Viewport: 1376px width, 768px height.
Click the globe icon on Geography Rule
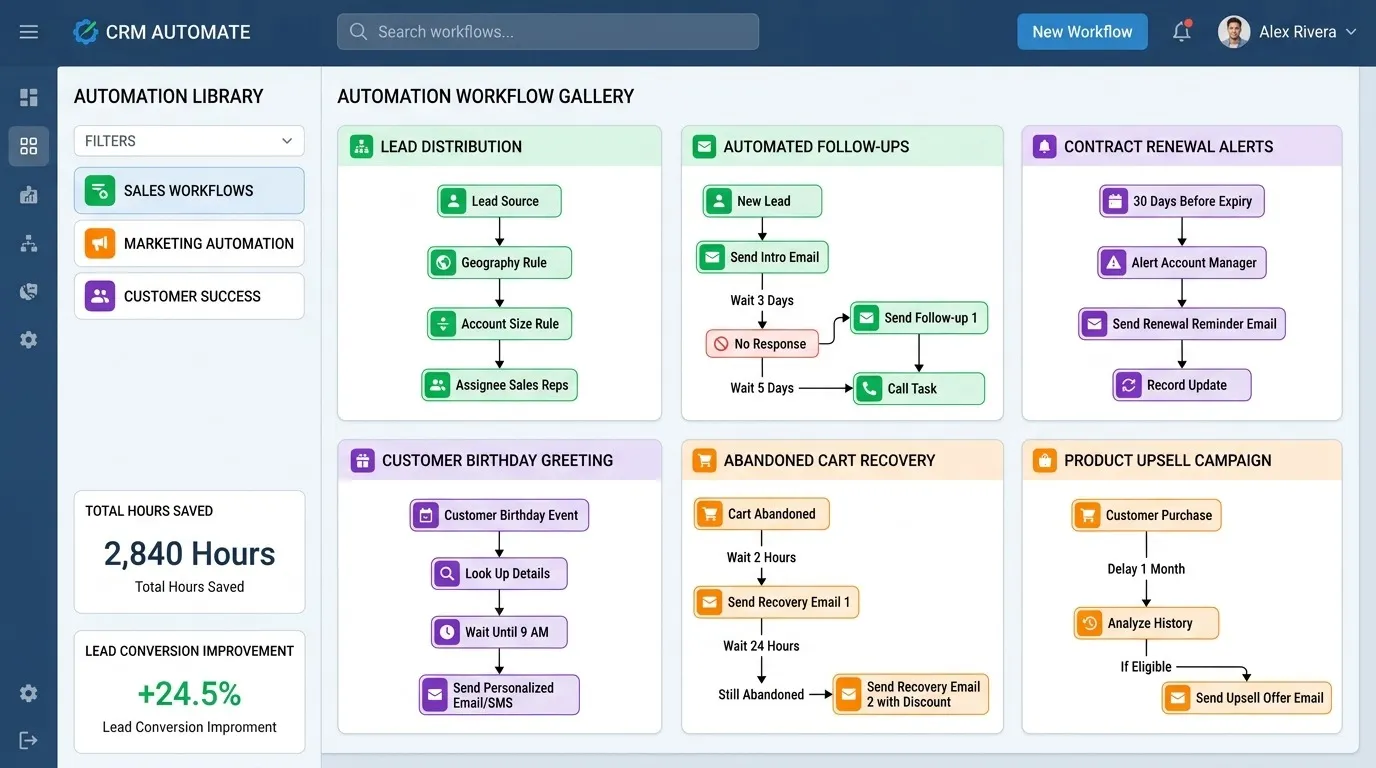coord(443,263)
